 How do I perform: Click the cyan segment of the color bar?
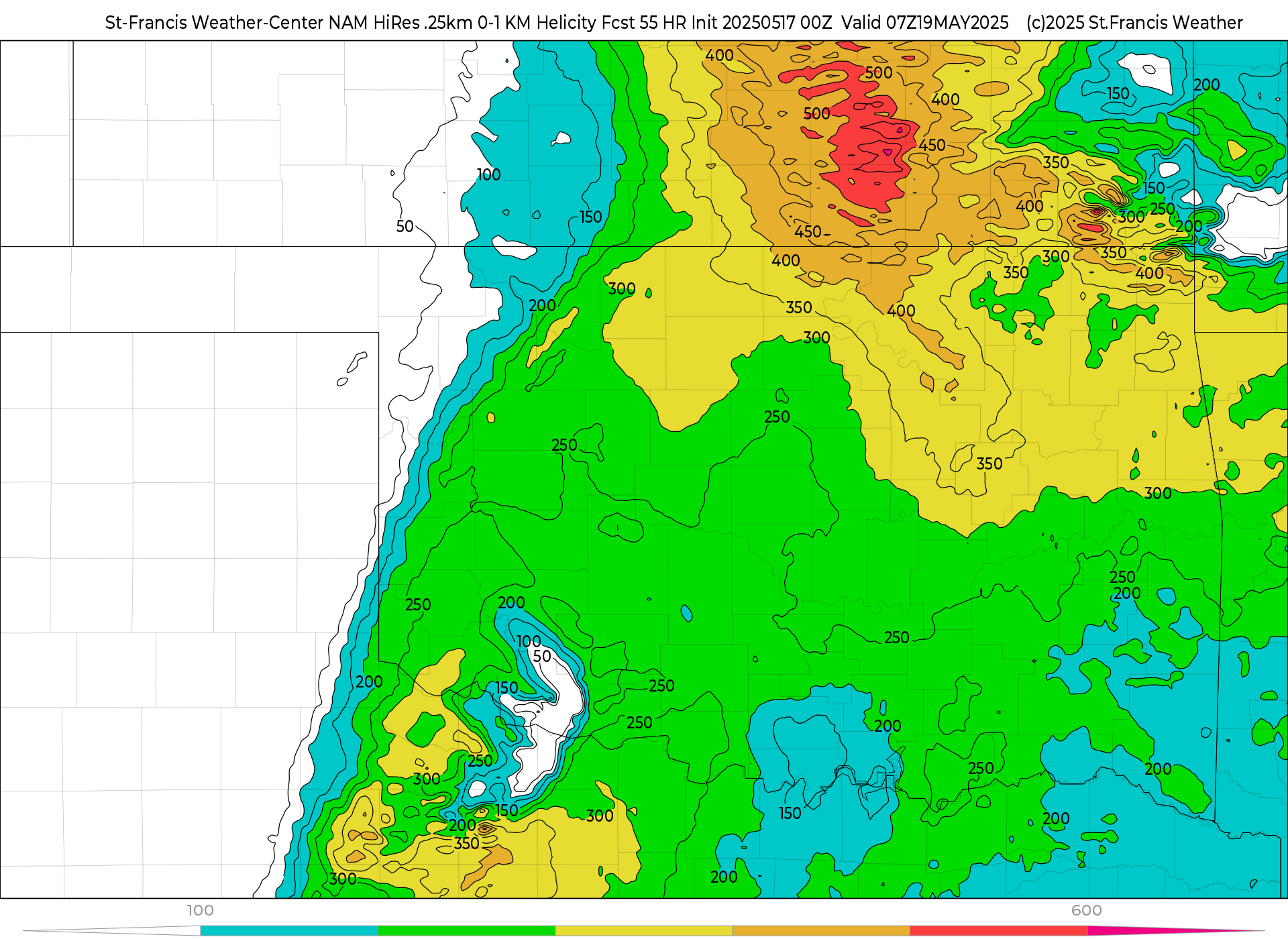pos(289,930)
